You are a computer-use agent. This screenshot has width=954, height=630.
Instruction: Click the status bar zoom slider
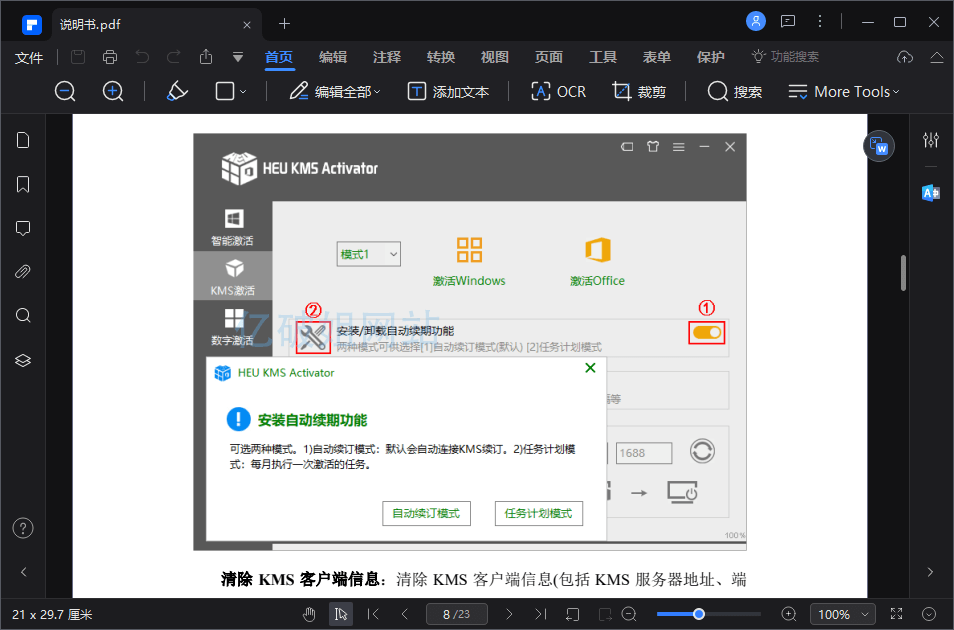click(x=709, y=614)
